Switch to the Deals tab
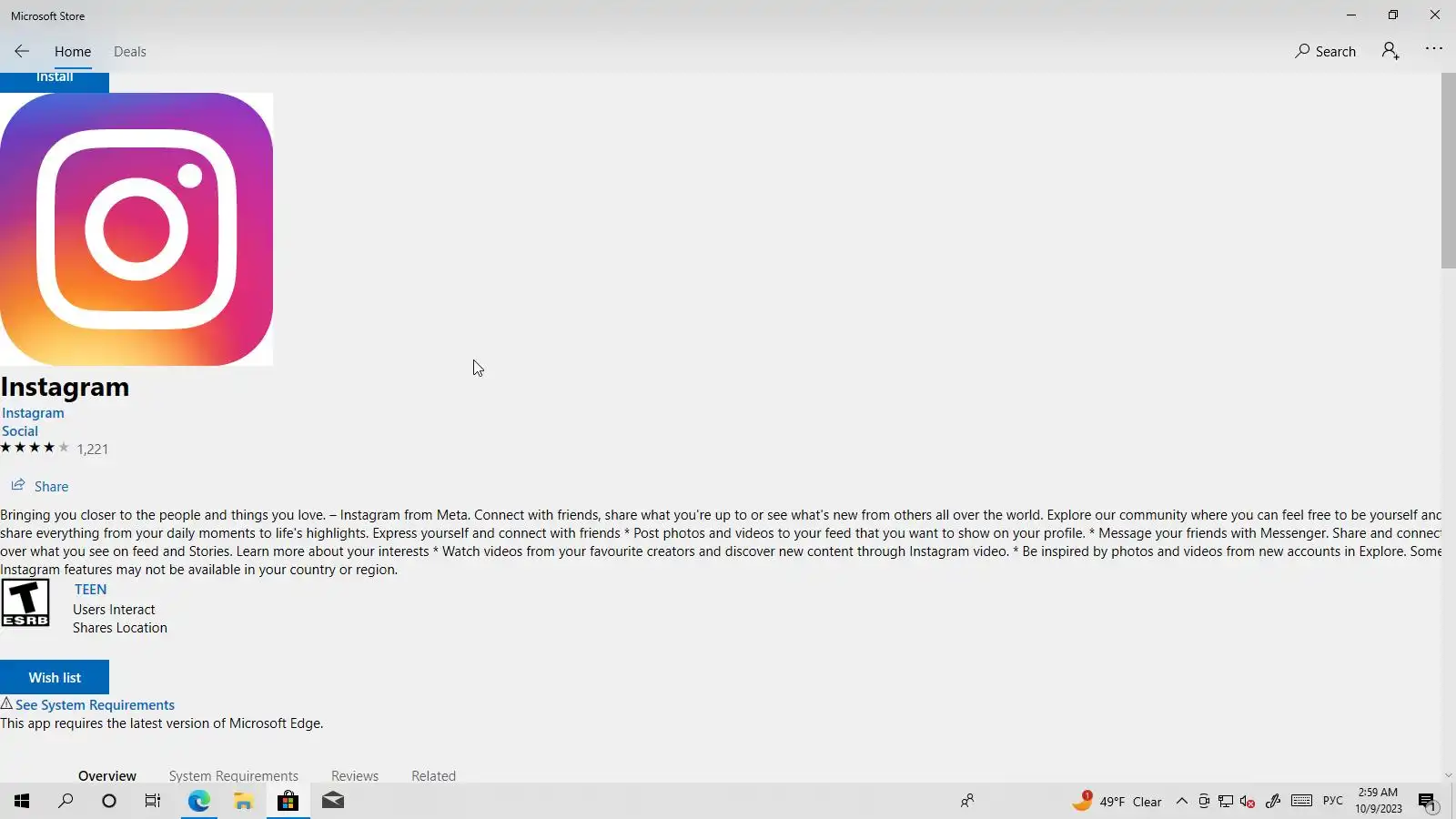This screenshot has width=1456, height=819. pyautogui.click(x=129, y=52)
